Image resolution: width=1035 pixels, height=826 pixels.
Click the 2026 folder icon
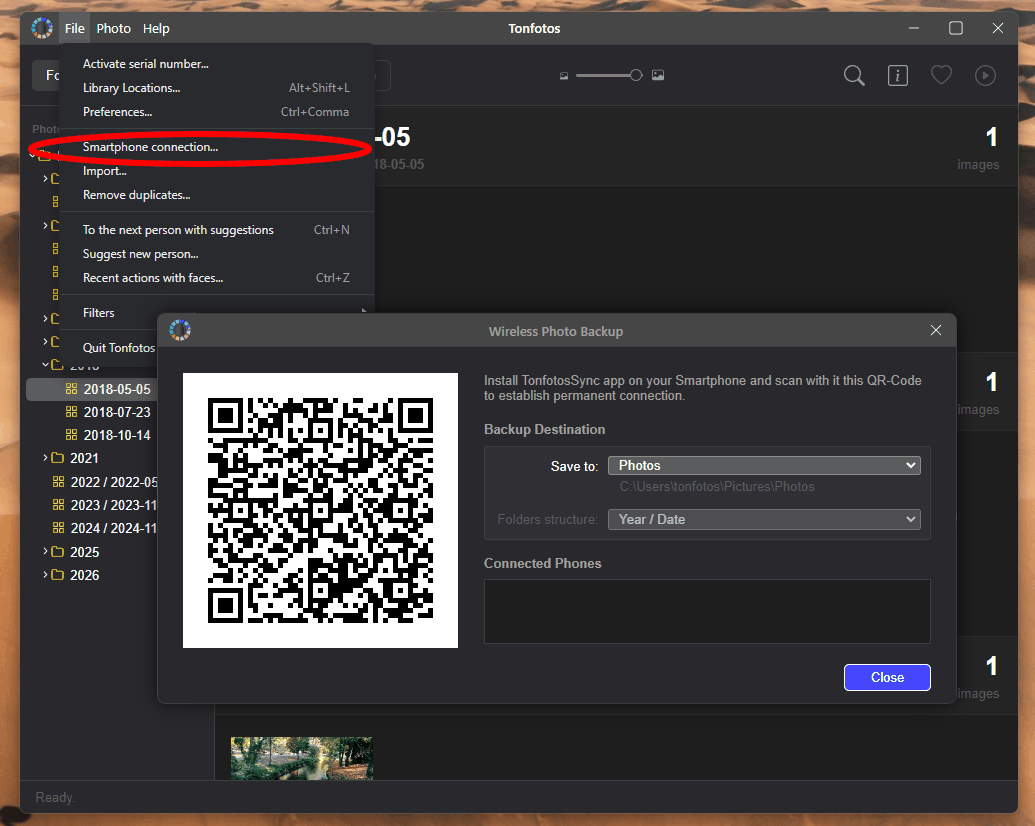coord(58,574)
